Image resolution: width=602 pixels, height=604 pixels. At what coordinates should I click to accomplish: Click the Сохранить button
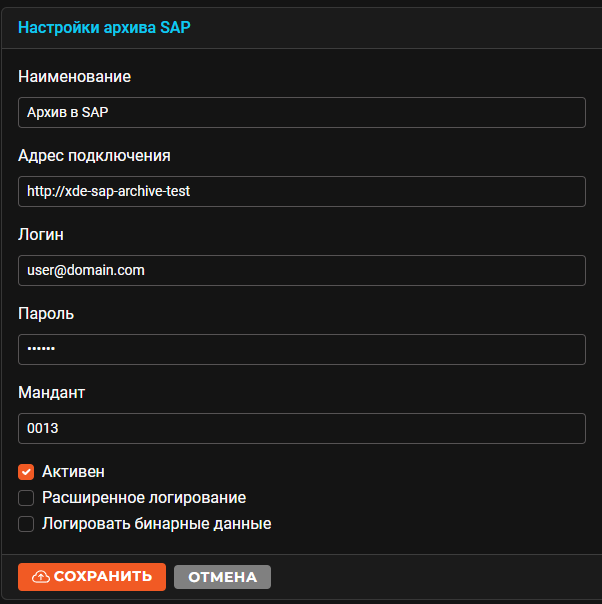pos(92,577)
